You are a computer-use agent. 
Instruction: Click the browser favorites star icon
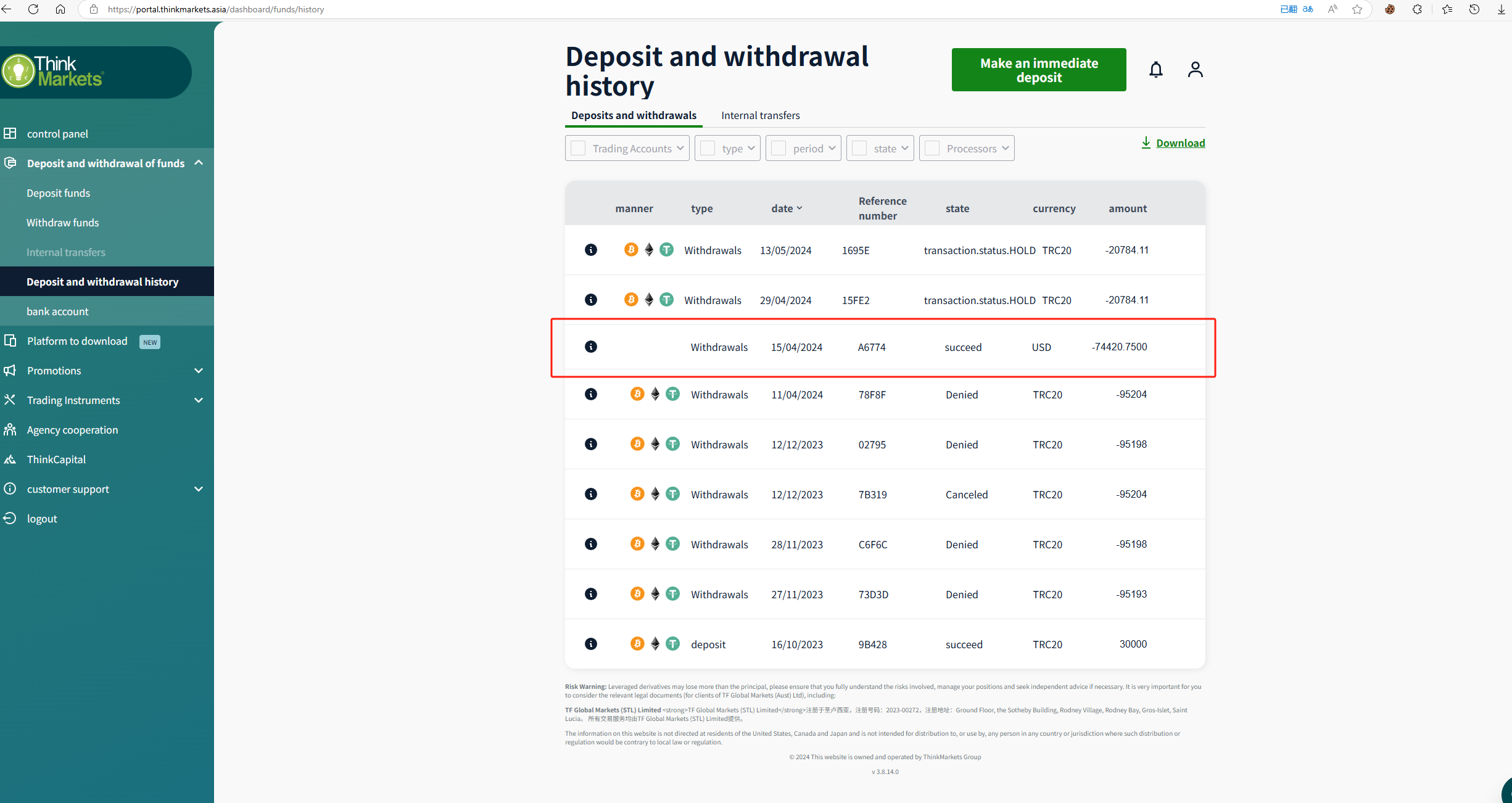(x=1357, y=9)
